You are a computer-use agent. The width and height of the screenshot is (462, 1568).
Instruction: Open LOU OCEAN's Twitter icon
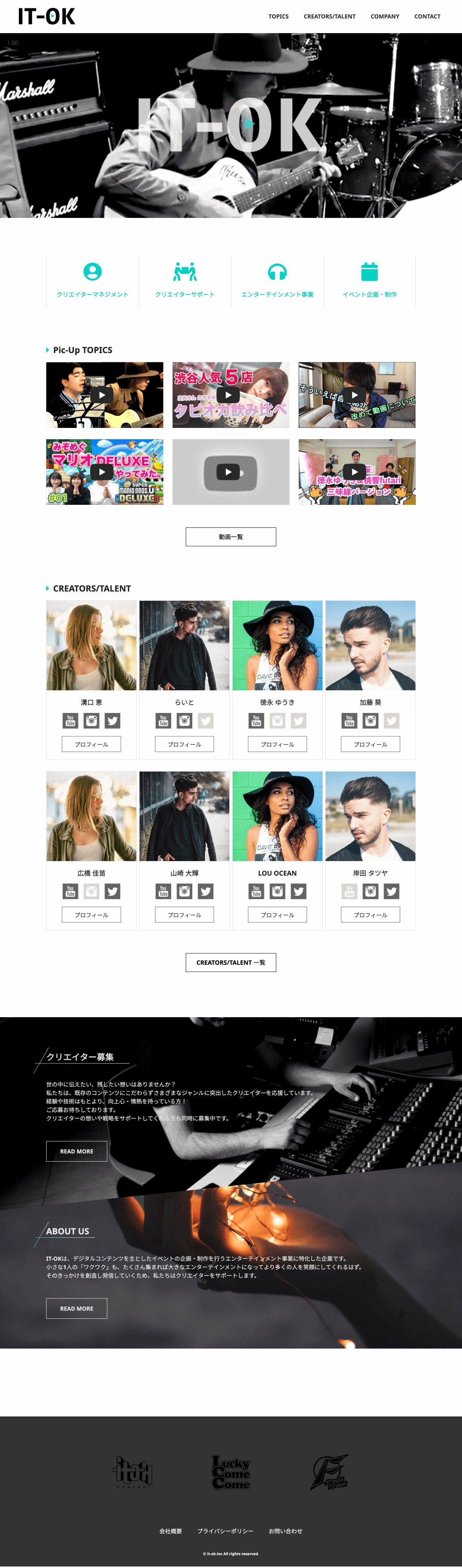[x=299, y=891]
